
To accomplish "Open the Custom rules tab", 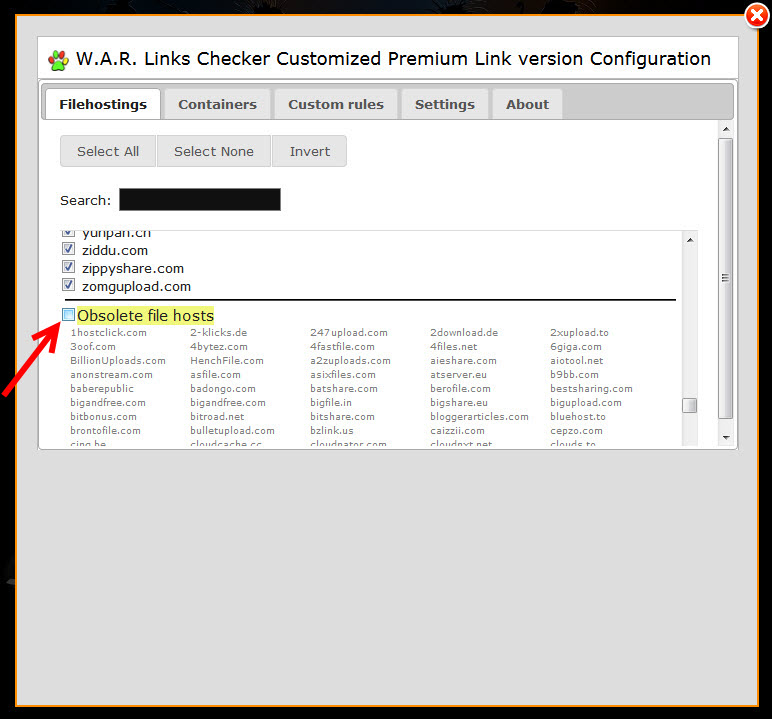I will coord(336,104).
